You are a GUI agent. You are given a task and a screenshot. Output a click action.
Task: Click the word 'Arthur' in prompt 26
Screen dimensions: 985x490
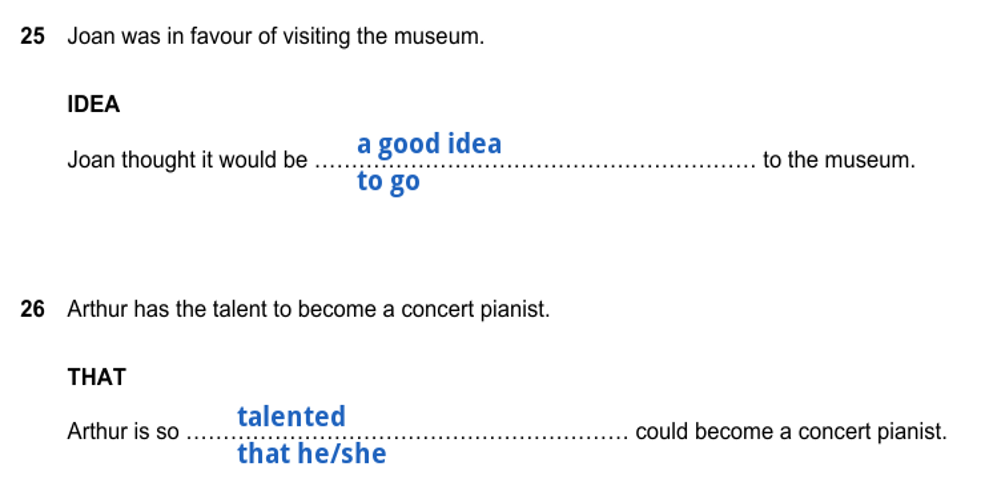pyautogui.click(x=97, y=309)
